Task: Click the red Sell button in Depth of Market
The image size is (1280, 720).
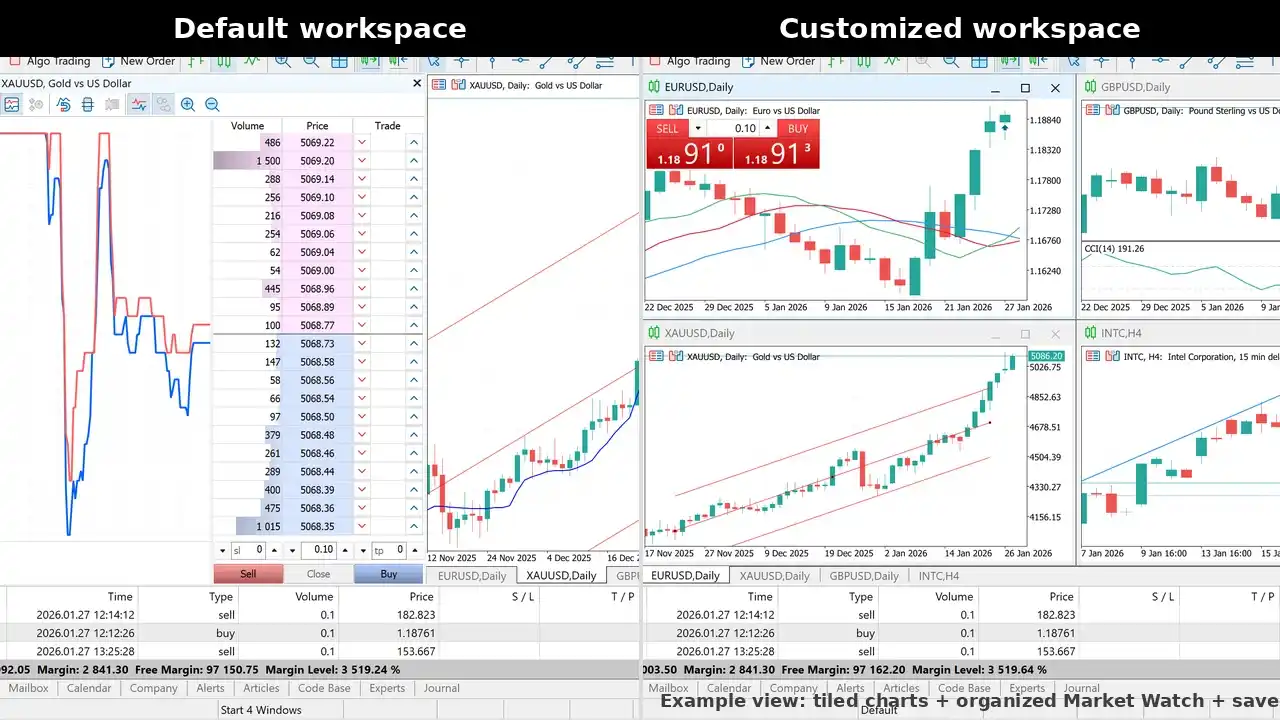Action: pyautogui.click(x=248, y=574)
